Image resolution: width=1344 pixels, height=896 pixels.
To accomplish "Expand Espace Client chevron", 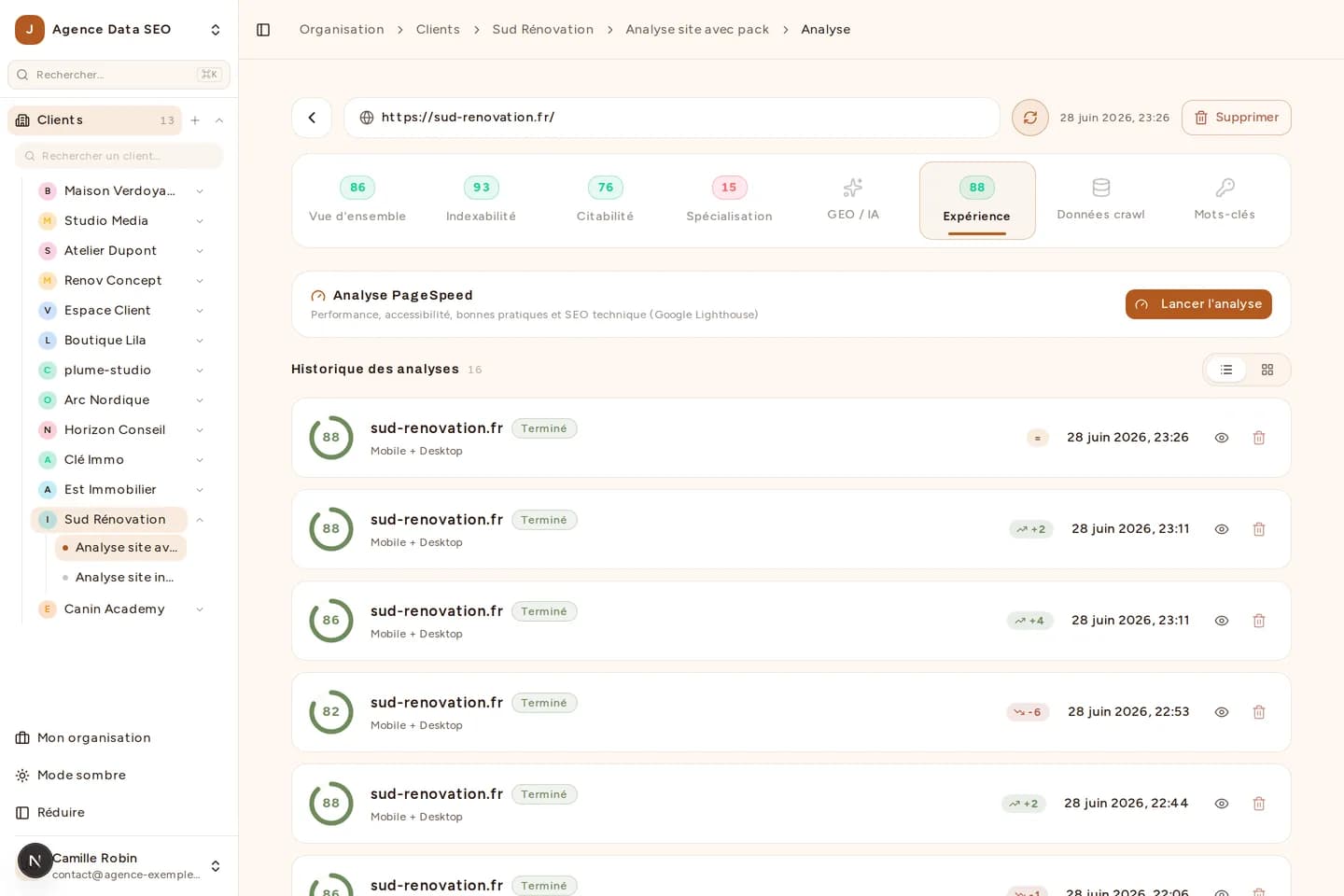I will pos(200,311).
